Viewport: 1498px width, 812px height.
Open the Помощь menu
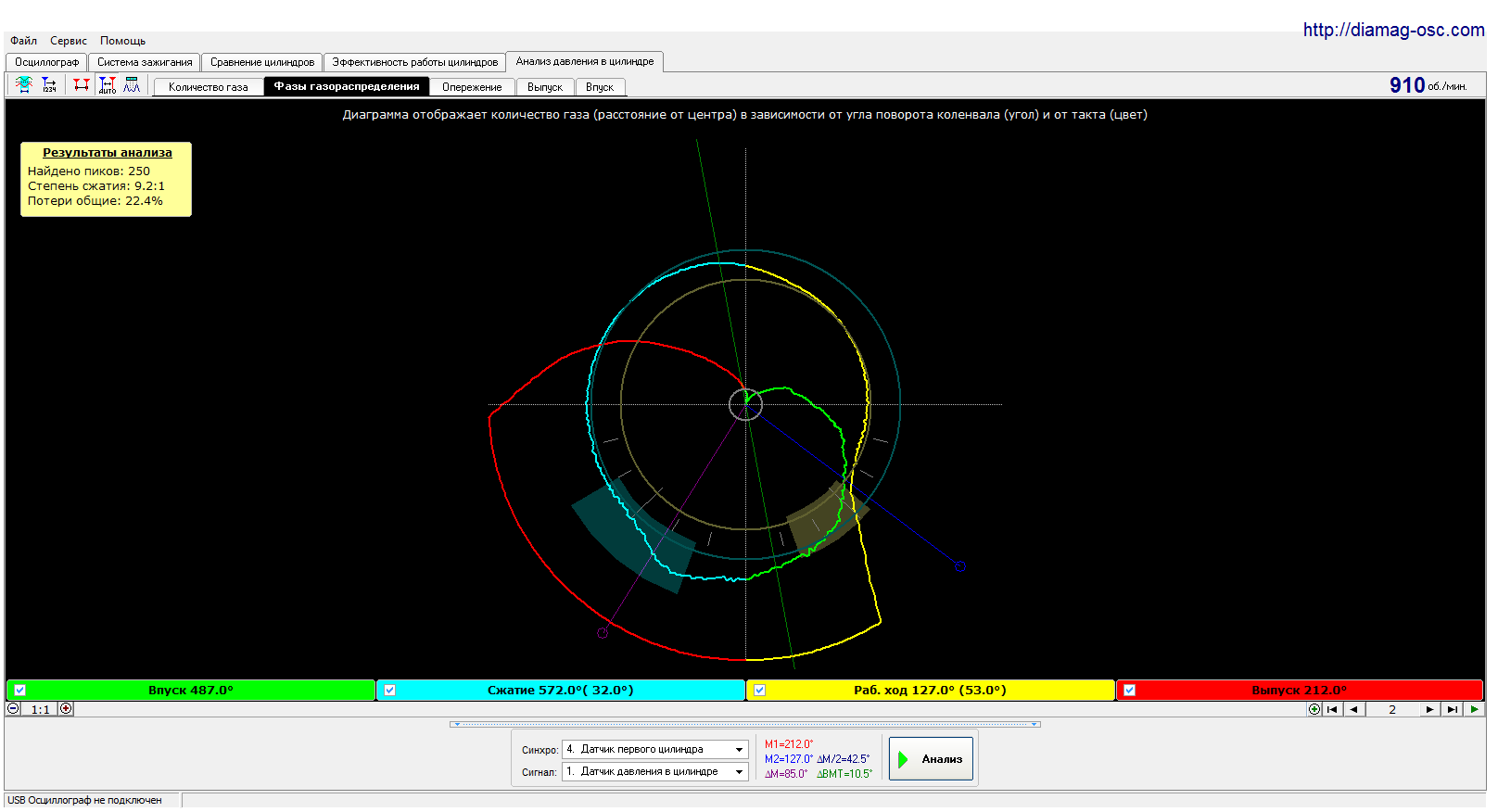[x=123, y=41]
